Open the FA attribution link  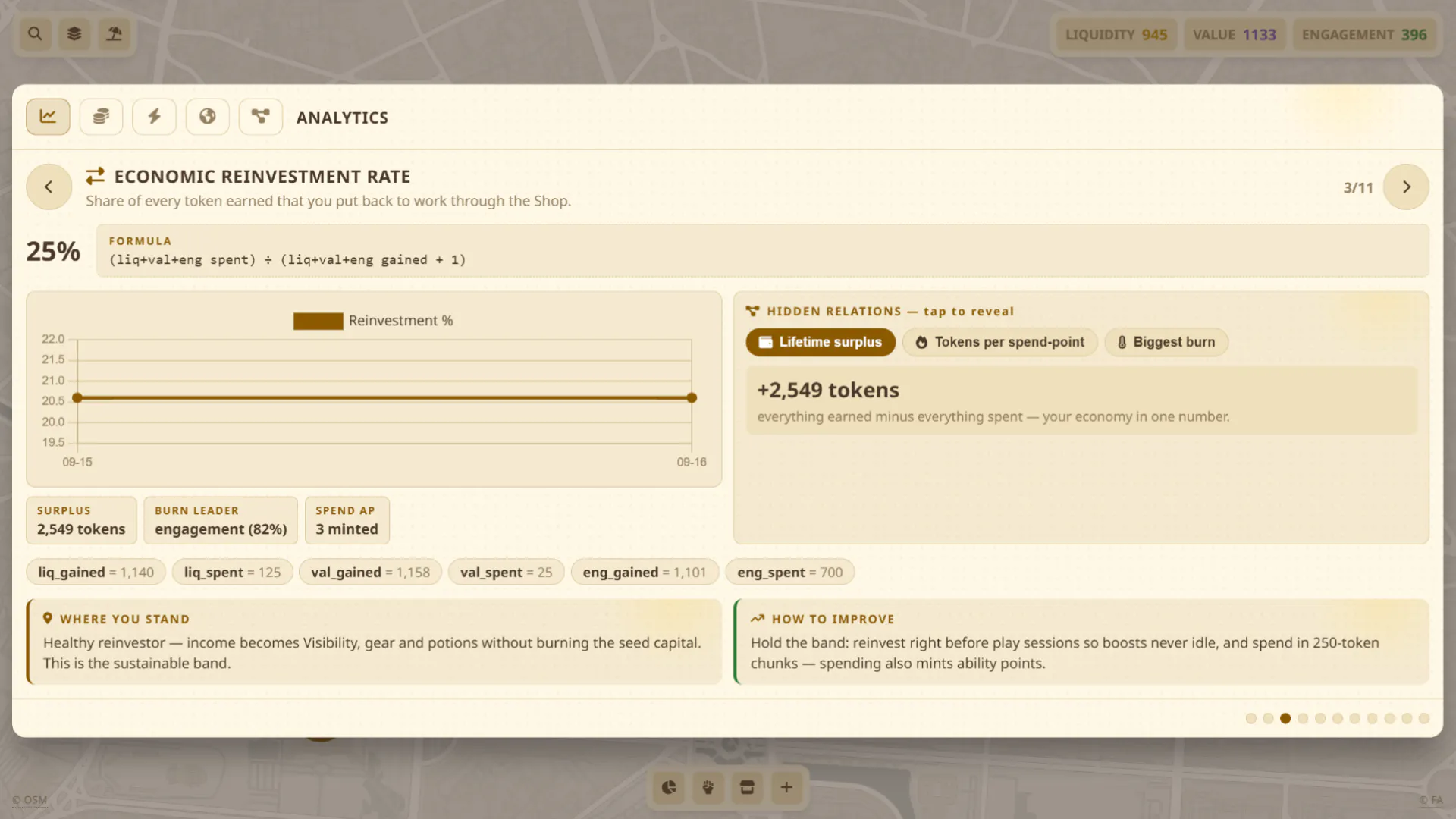coord(1432,799)
